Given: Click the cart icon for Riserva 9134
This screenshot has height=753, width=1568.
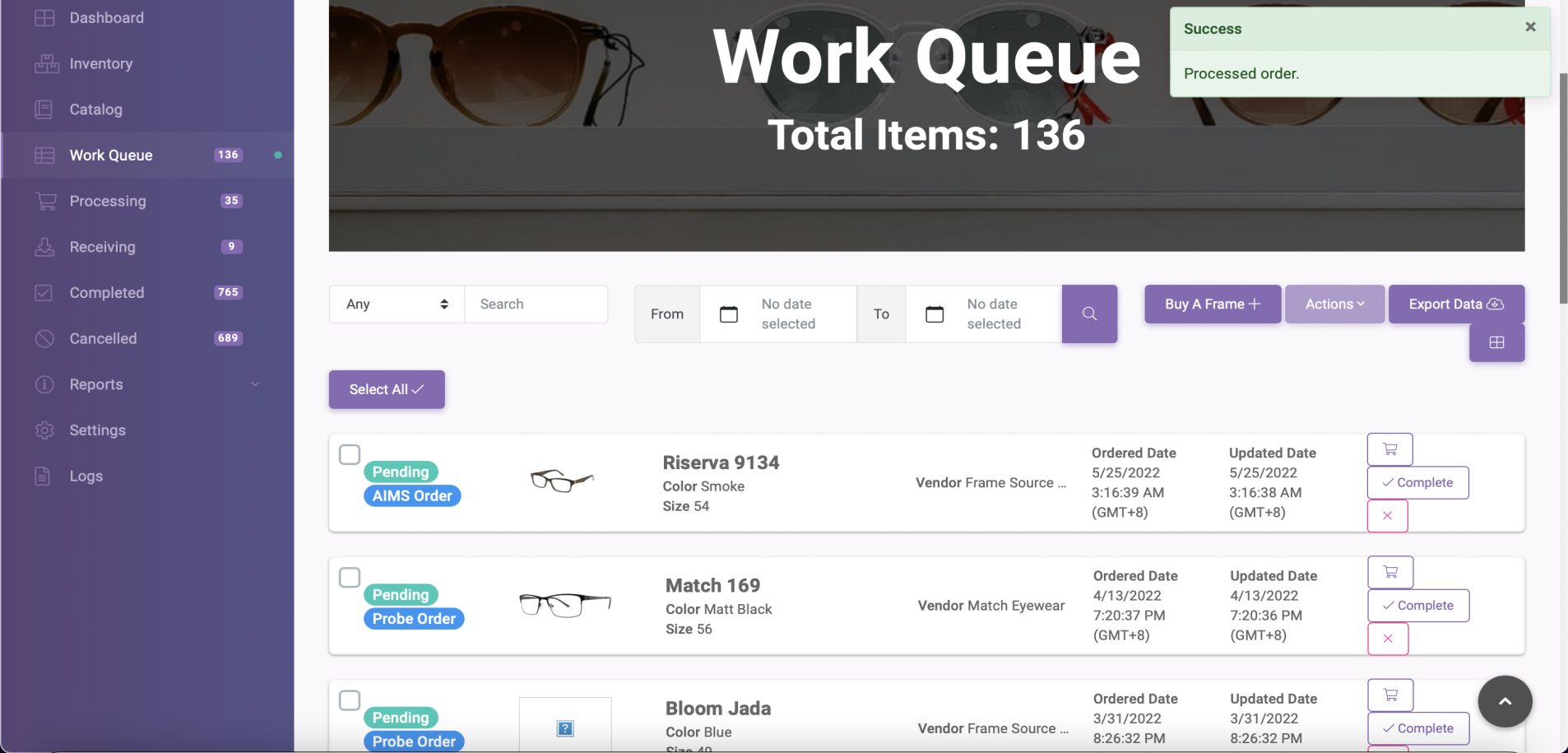Looking at the screenshot, I should point(1389,449).
